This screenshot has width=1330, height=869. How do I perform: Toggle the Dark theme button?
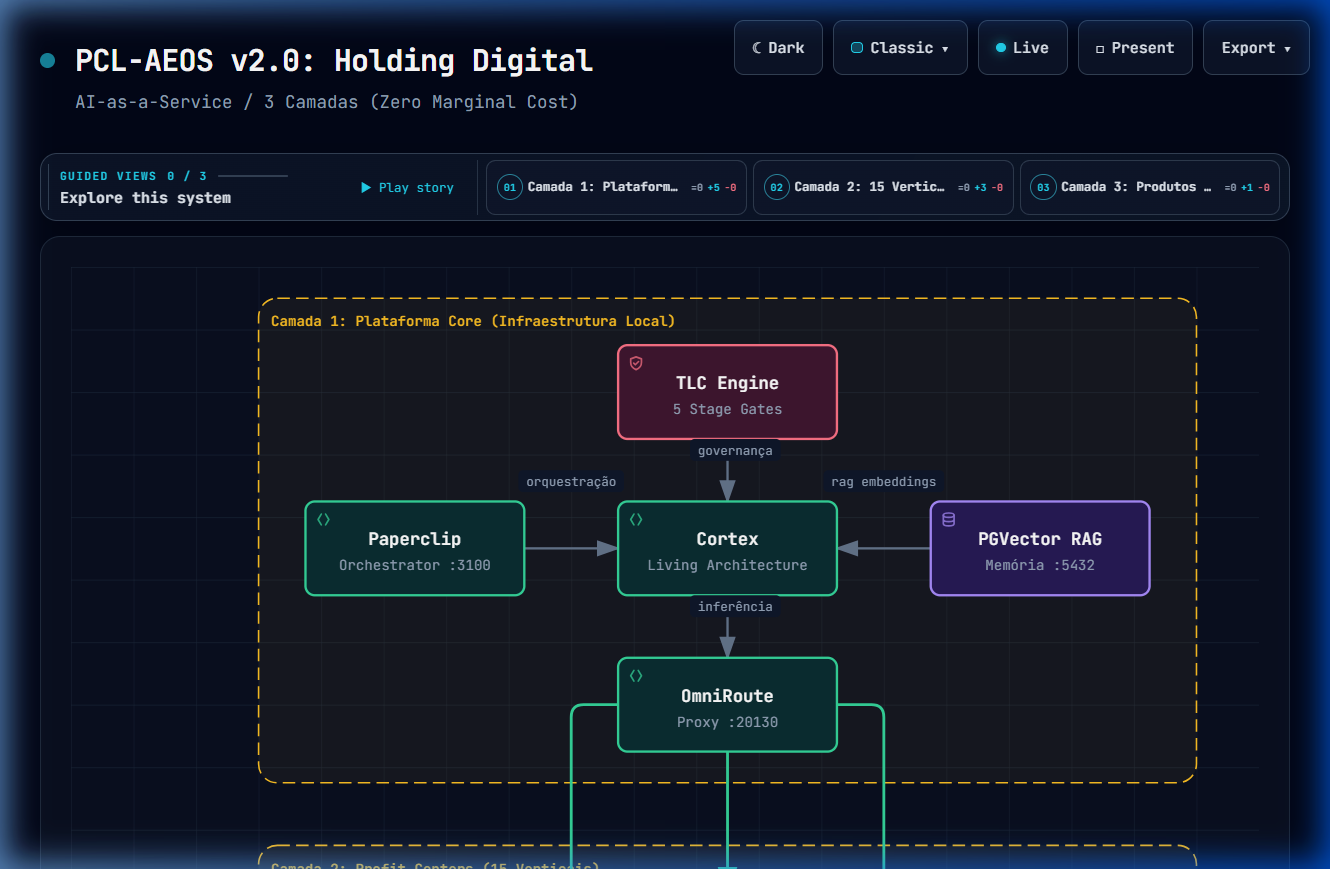click(778, 48)
